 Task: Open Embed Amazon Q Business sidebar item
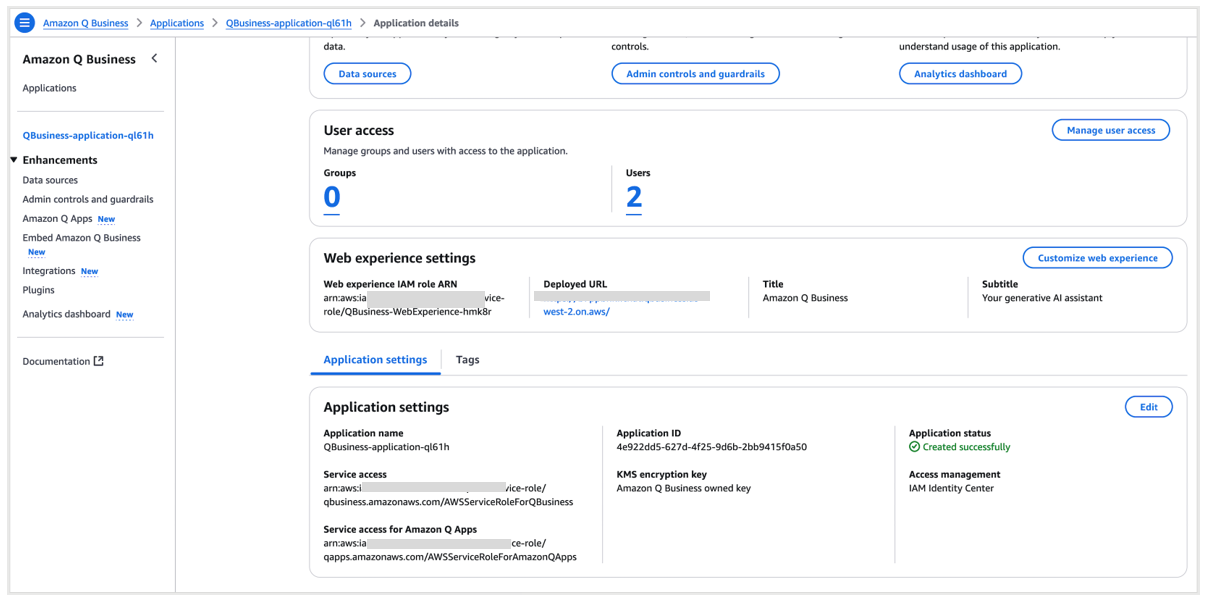click(82, 238)
